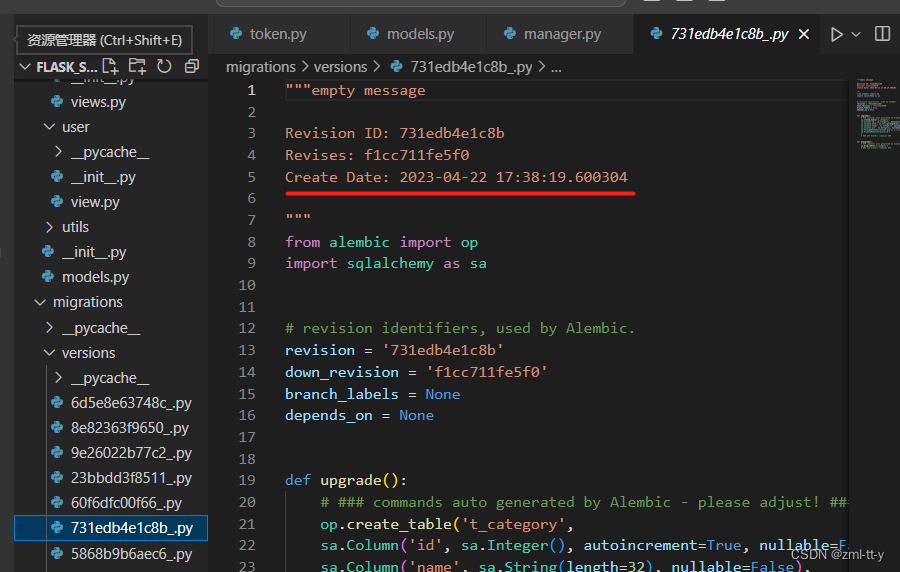Click the New File icon in explorer header
Image resolution: width=900 pixels, height=572 pixels.
coord(110,67)
